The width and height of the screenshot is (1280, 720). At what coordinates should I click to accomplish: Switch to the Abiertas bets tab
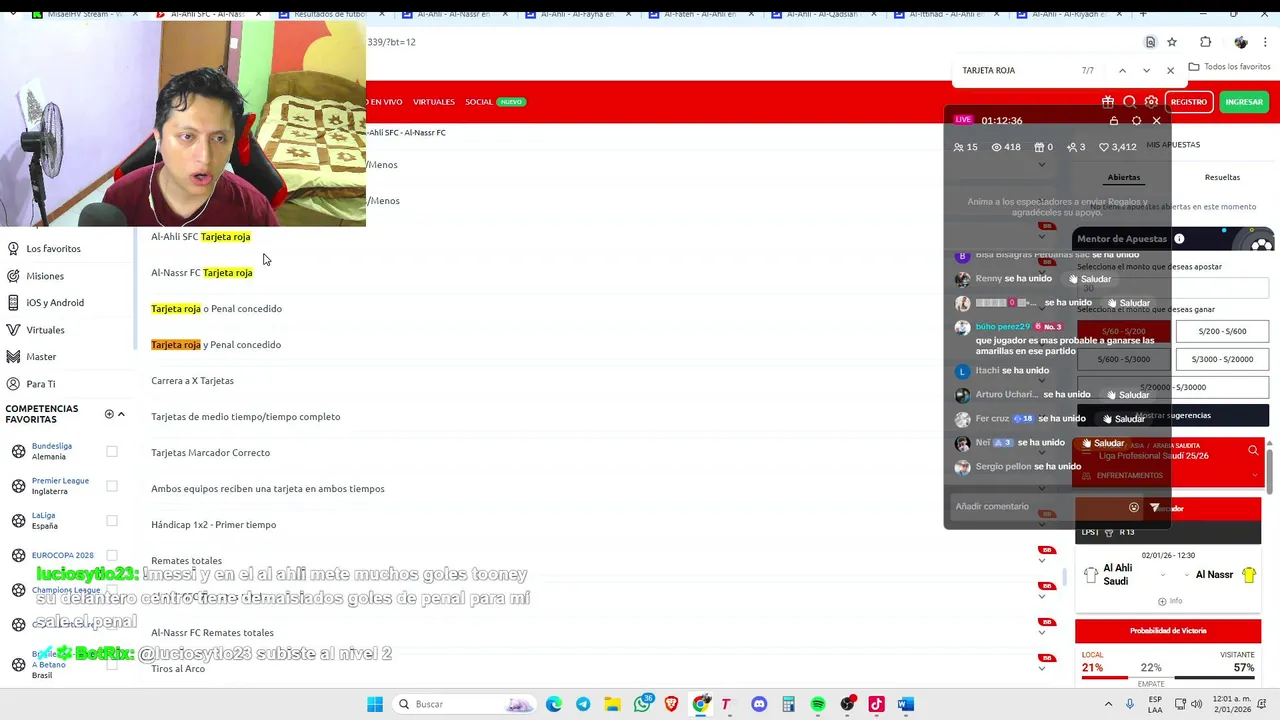click(1123, 178)
